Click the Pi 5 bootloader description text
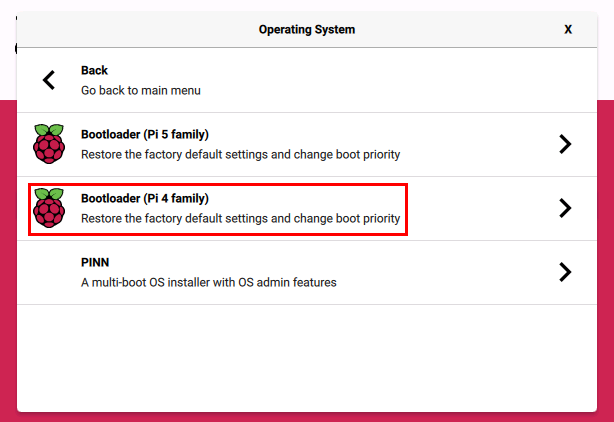 coord(240,154)
